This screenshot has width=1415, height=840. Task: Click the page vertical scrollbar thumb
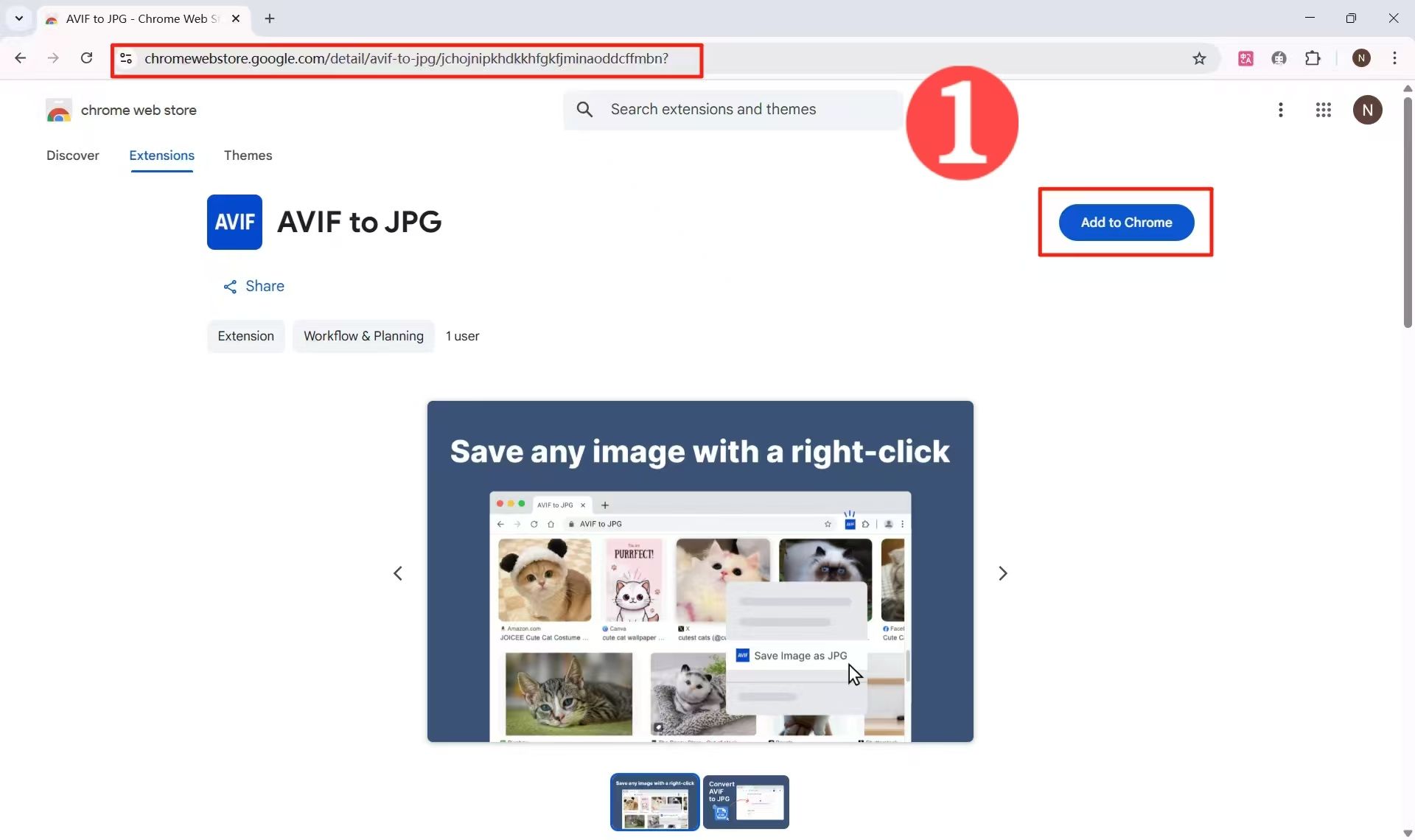tap(1407, 211)
